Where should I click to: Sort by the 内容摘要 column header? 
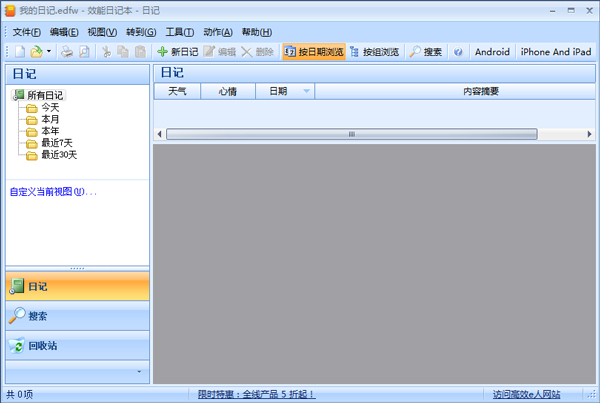pyautogui.click(x=455, y=91)
